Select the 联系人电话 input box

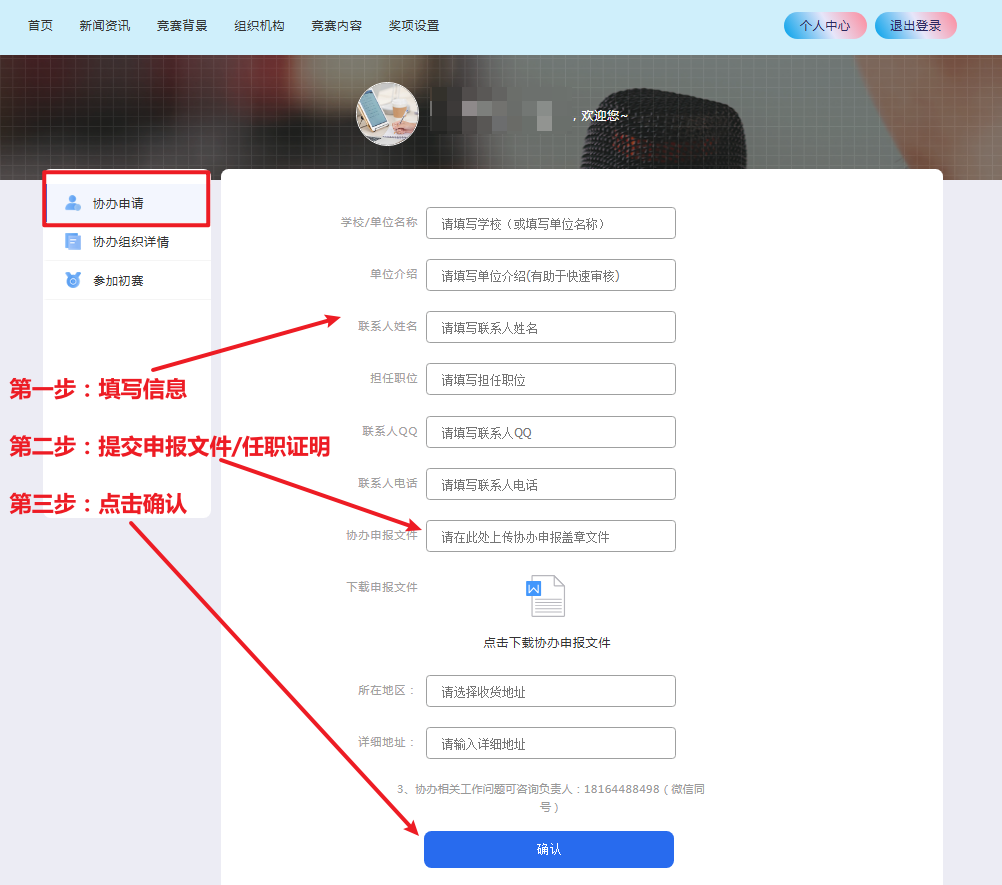click(550, 484)
